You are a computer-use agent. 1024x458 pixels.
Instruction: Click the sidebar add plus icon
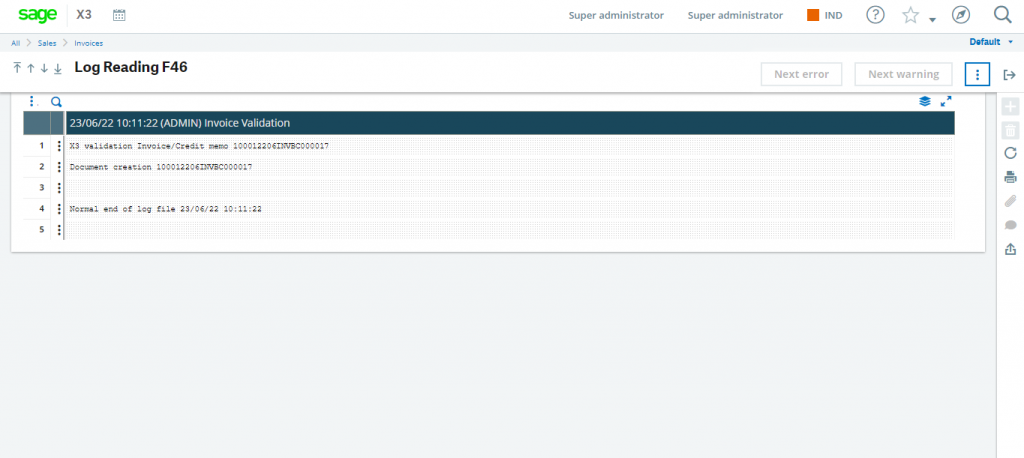[1010, 106]
